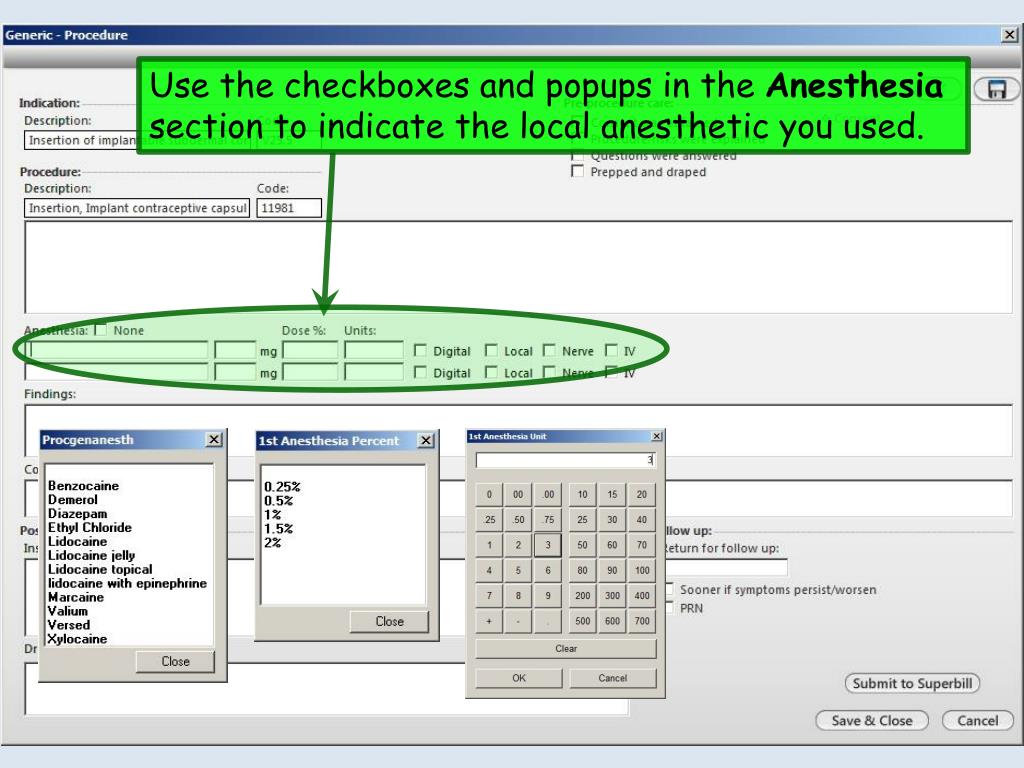Screen dimensions: 1024x768
Task: Click the Procedure Description field
Action: (137, 208)
